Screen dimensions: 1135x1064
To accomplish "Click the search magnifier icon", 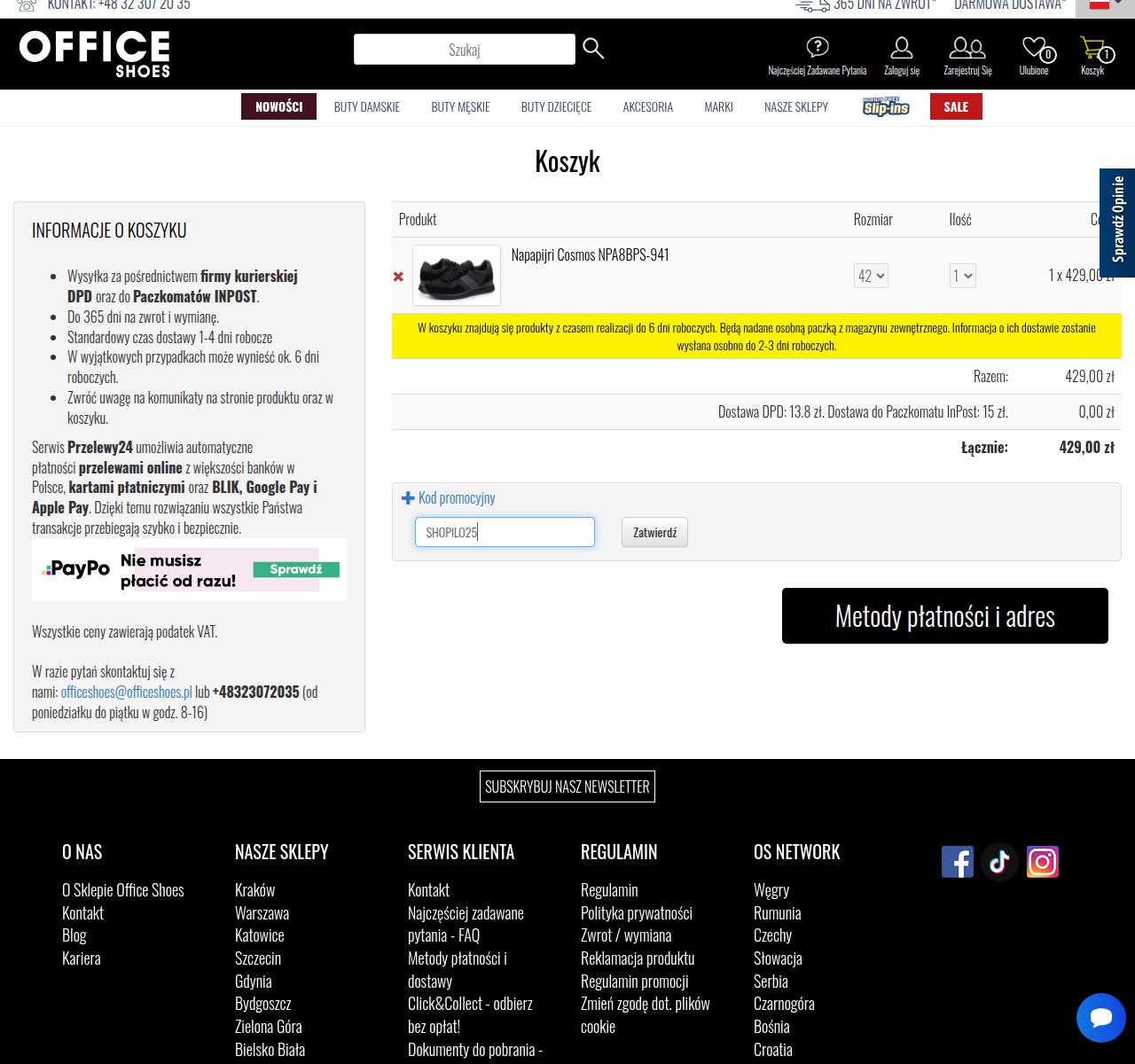I will point(593,49).
